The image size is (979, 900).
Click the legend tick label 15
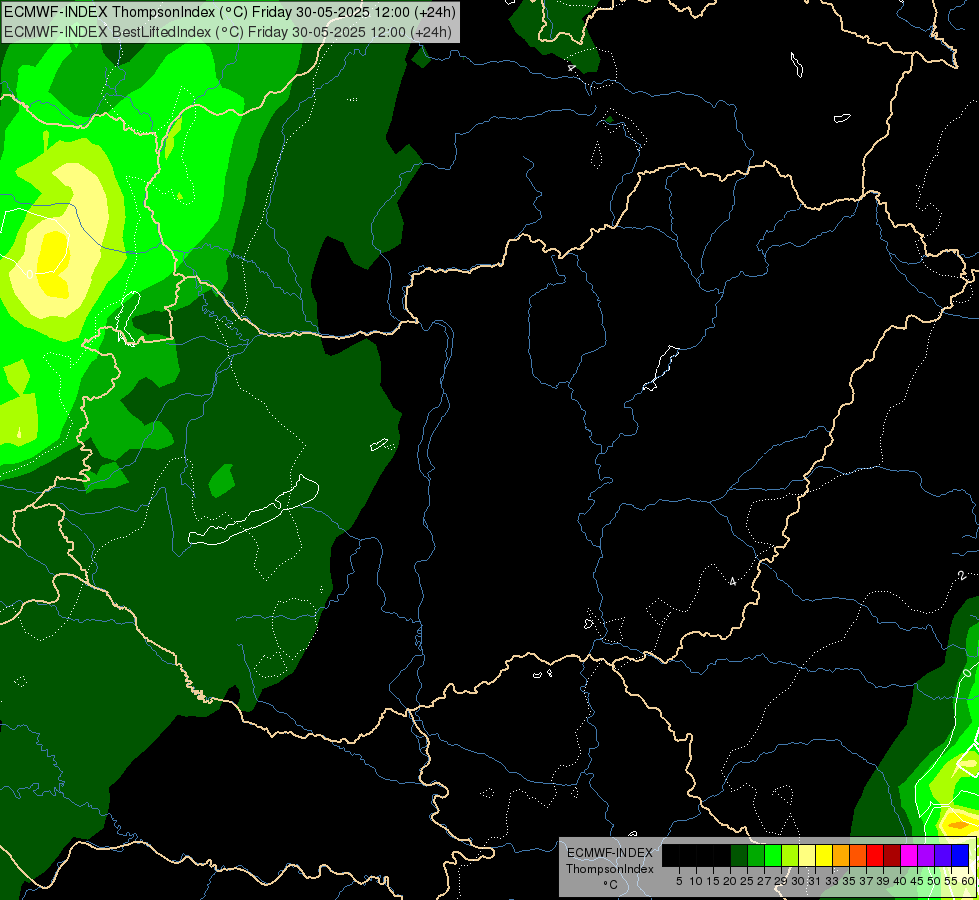713,881
